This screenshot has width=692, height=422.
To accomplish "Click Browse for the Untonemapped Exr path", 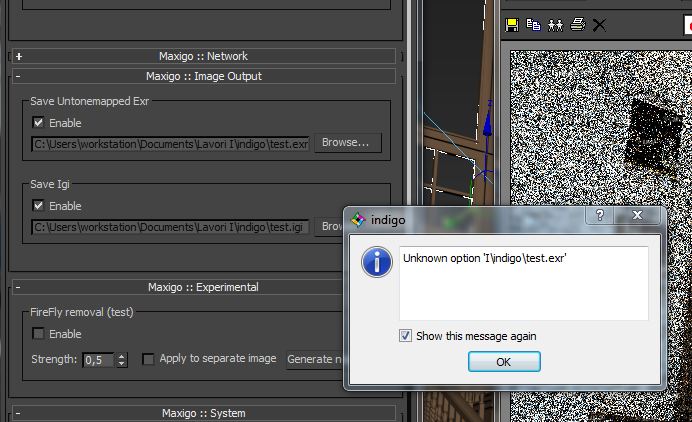I will point(346,143).
